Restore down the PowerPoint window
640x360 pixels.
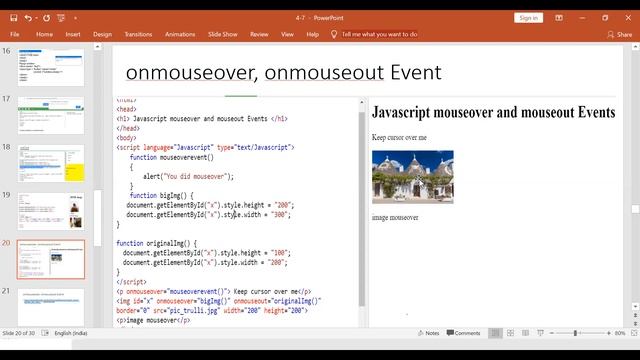pyautogui.click(x=605, y=18)
